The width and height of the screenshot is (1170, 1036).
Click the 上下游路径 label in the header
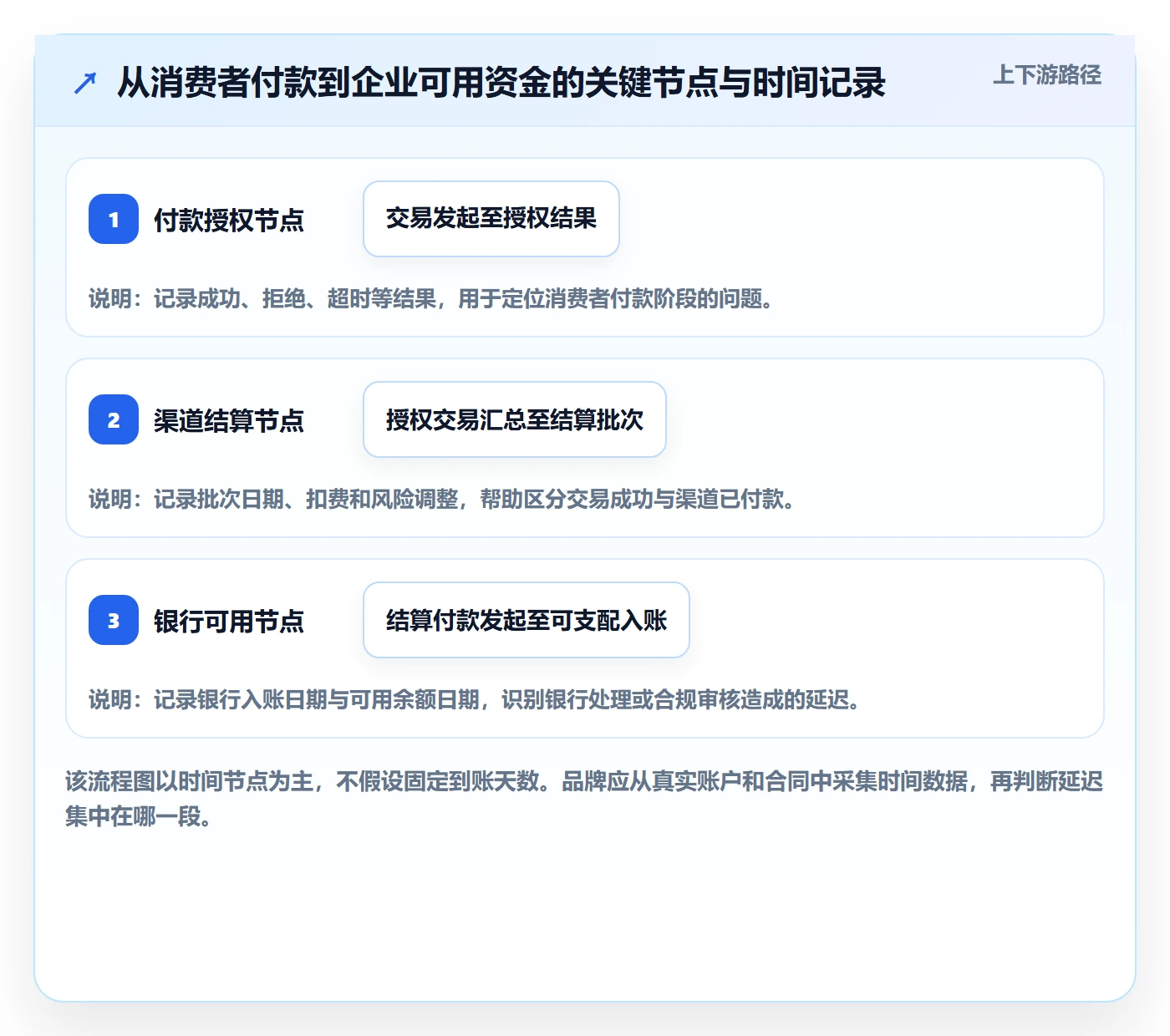pos(1046,75)
